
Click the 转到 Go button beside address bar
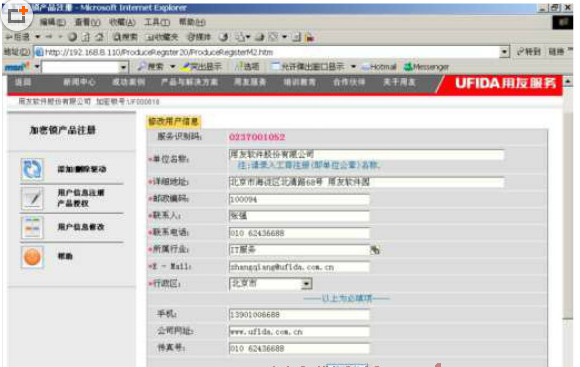(529, 52)
